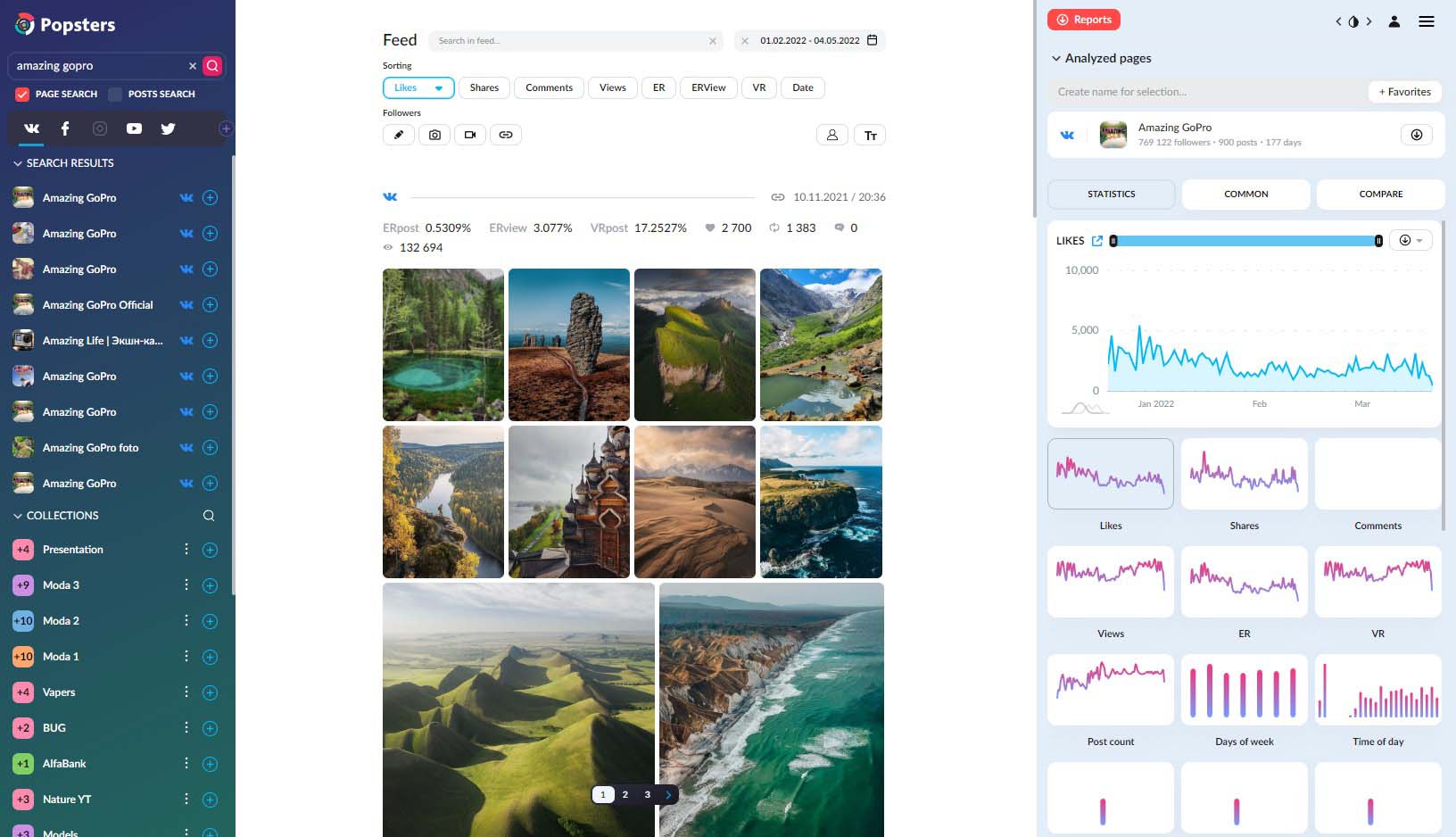1456x837 pixels.
Task: Toggle the Page Search checkbox
Action: pos(22,95)
